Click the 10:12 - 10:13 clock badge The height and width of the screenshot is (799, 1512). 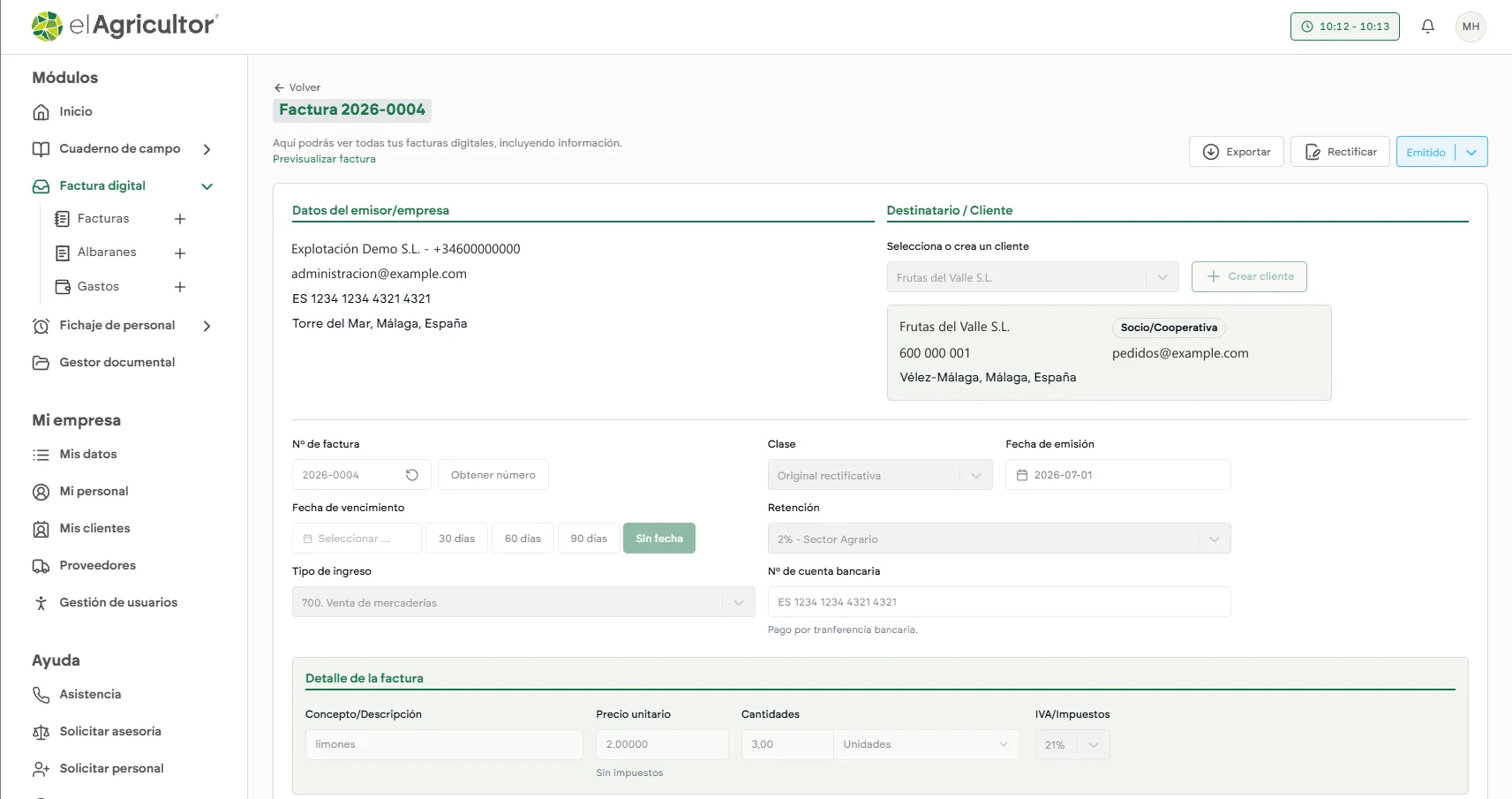pos(1344,26)
